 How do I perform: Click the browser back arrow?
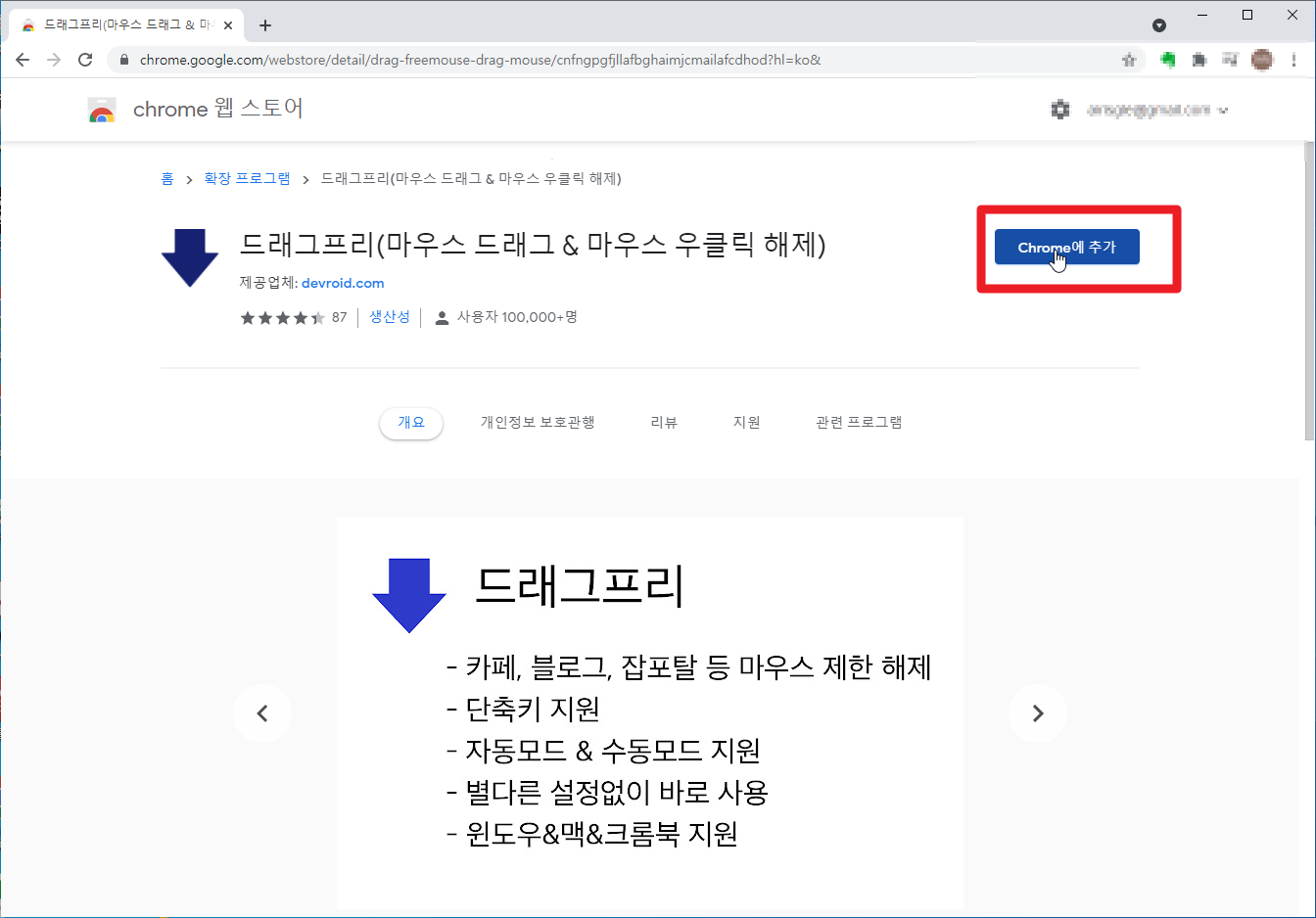[x=23, y=60]
